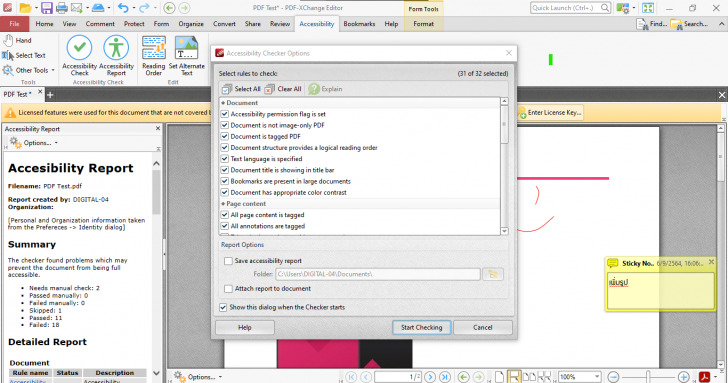This screenshot has height=383, width=728.
Task: Print document using printer icon
Action: [x=61, y=8]
